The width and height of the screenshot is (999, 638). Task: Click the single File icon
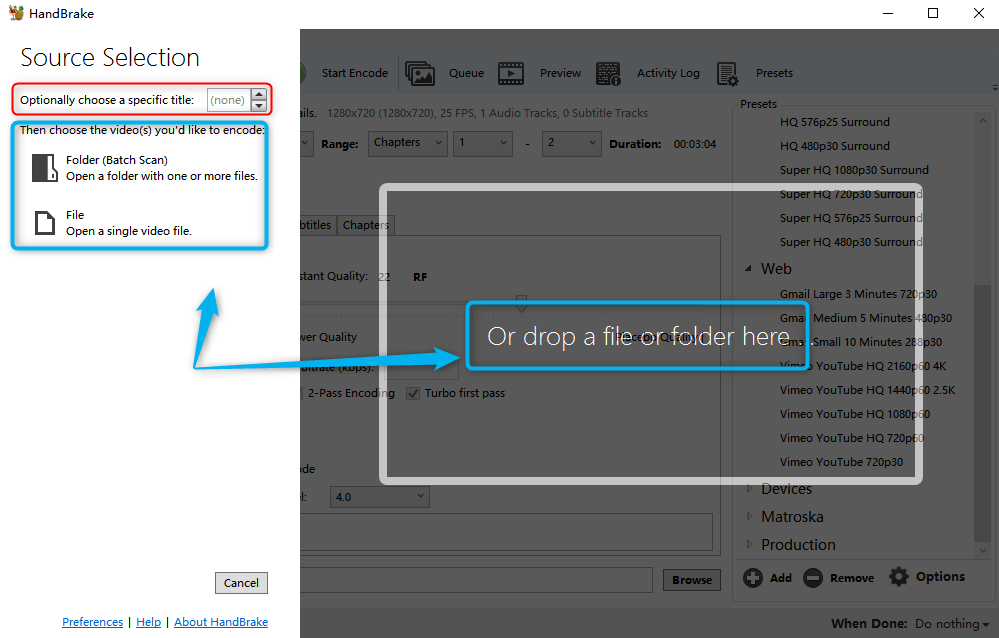click(x=45, y=223)
